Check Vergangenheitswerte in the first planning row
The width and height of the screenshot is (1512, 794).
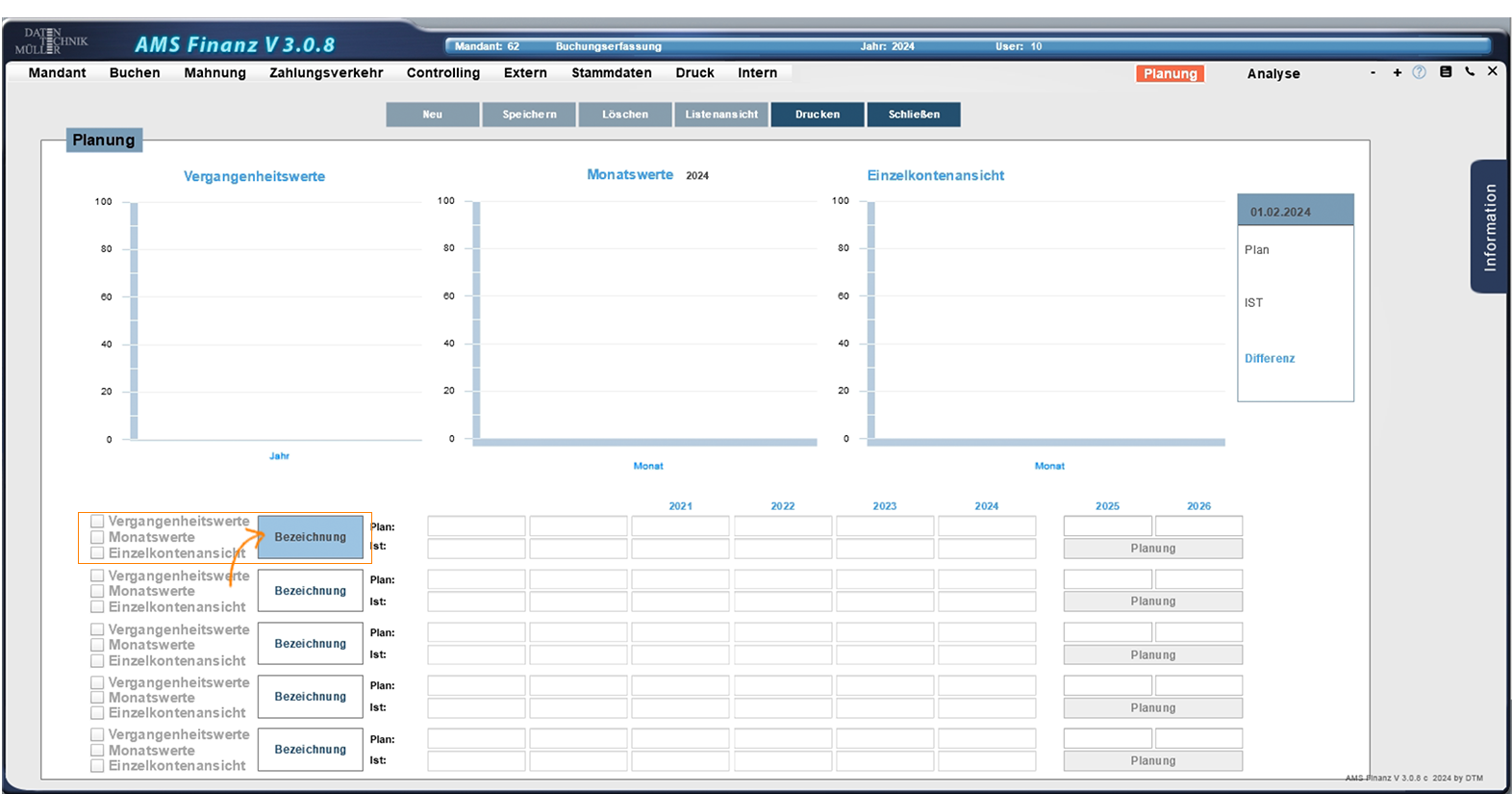tap(97, 522)
